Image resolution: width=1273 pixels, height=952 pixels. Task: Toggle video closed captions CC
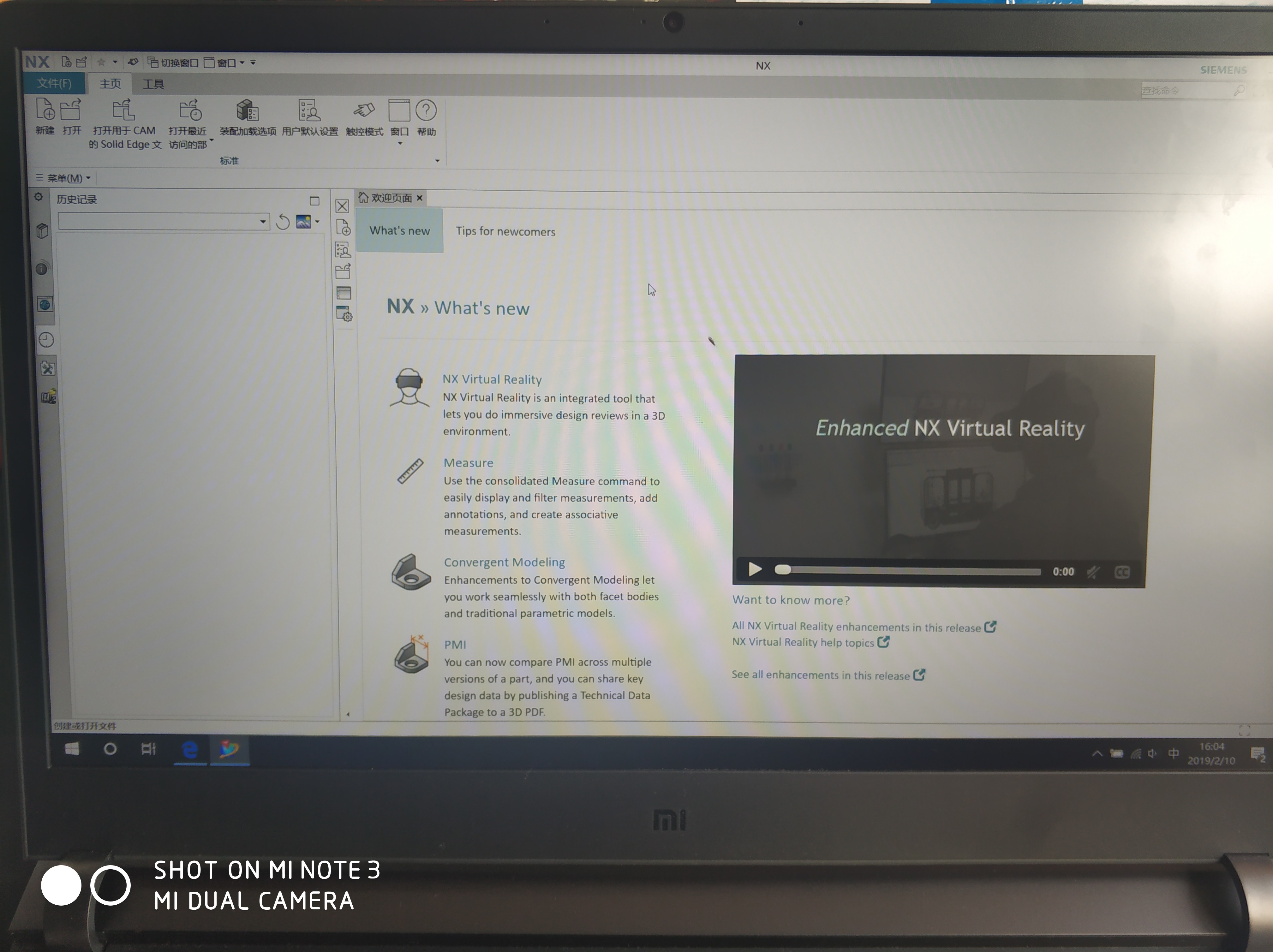1122,572
